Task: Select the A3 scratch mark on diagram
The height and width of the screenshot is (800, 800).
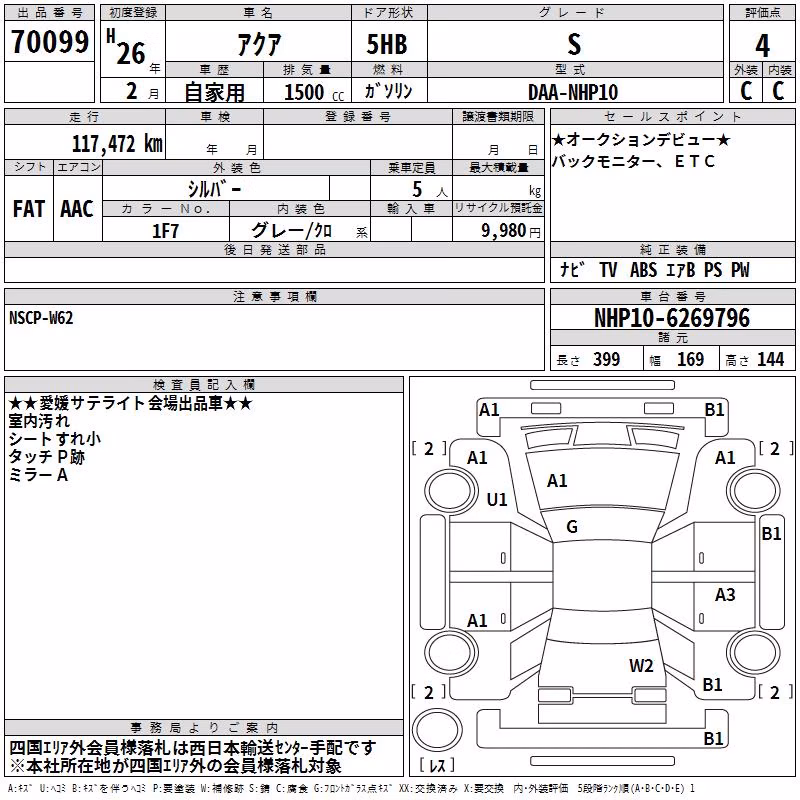Action: [x=725, y=594]
